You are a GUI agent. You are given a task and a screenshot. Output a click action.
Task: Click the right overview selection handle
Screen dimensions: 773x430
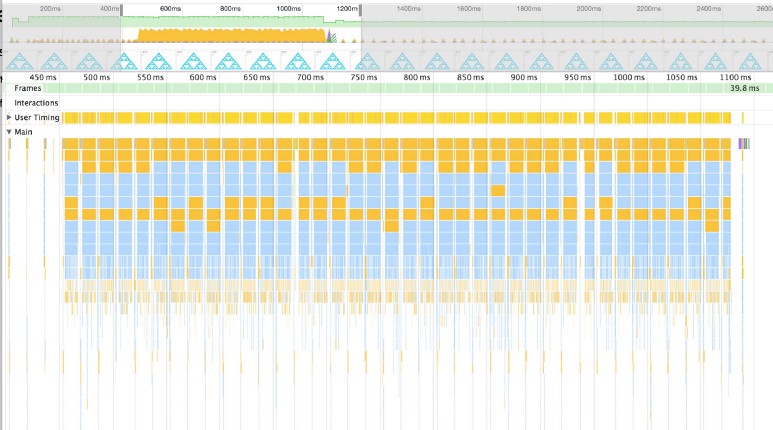pyautogui.click(x=360, y=12)
